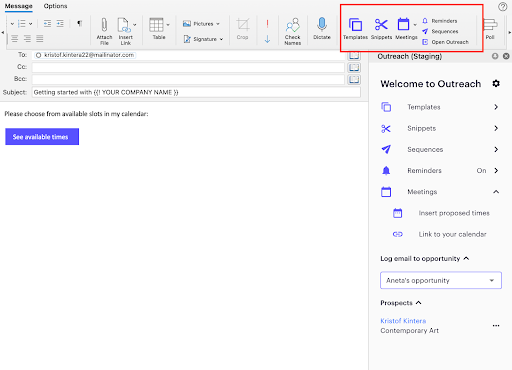This screenshot has height=370, width=512.
Task: Click into the Bcc field
Action: click(x=188, y=79)
